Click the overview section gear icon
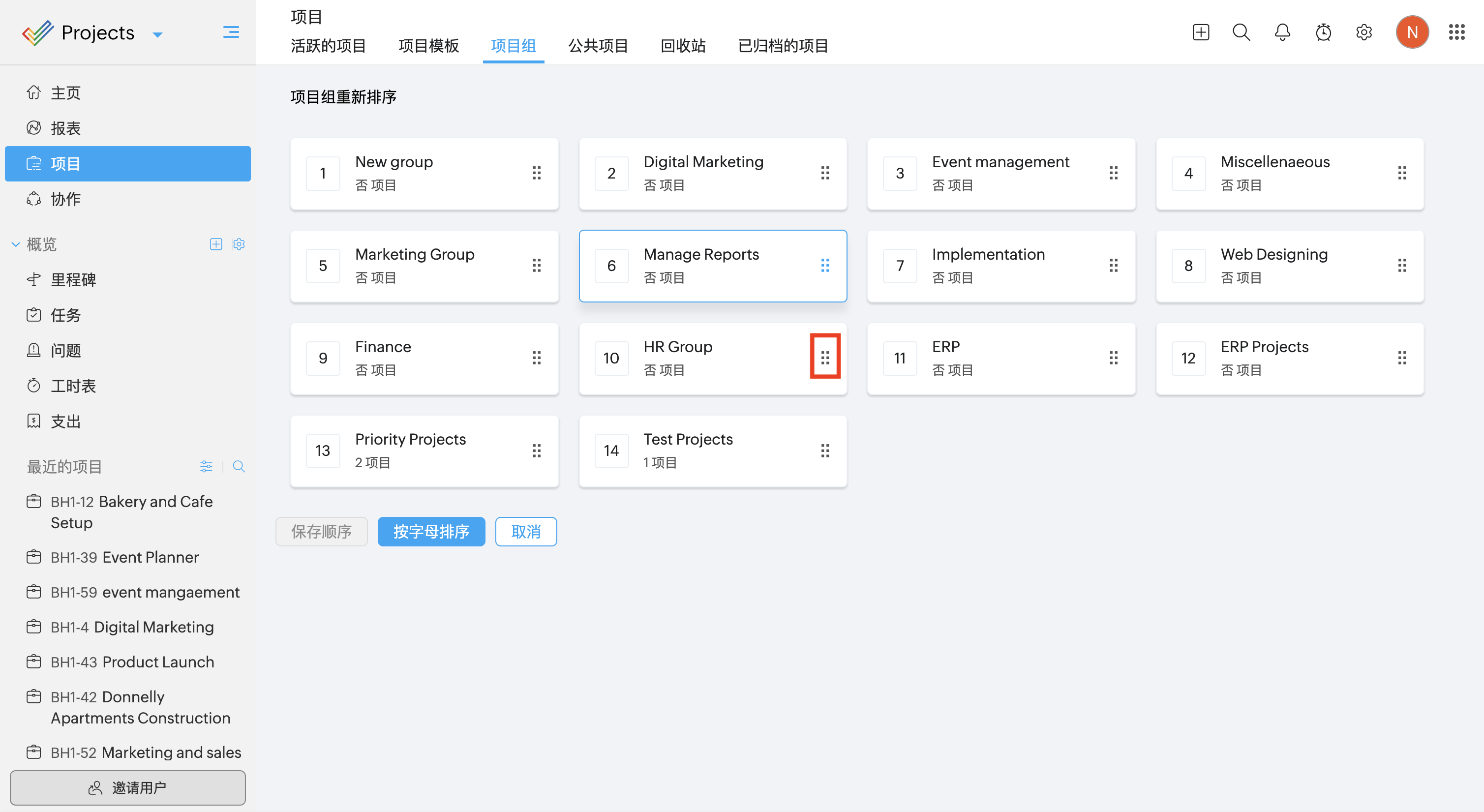Image resolution: width=1484 pixels, height=812 pixels. [x=239, y=244]
